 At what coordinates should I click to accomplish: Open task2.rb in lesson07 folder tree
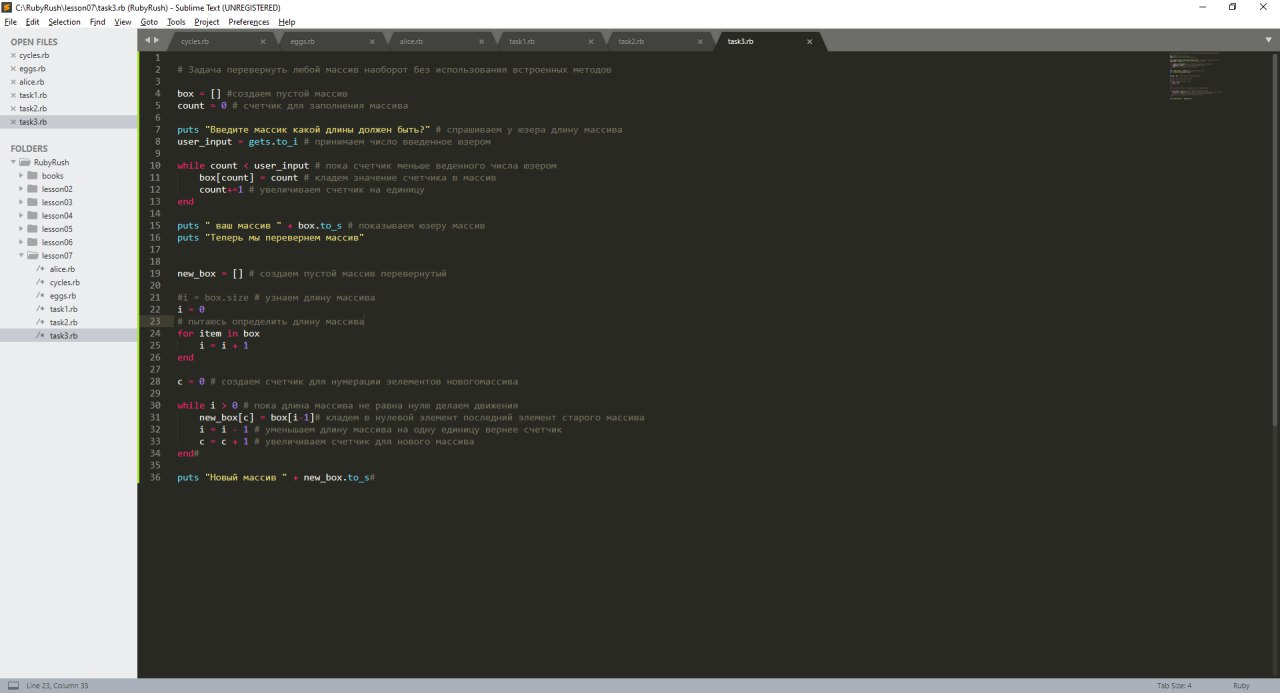click(63, 322)
